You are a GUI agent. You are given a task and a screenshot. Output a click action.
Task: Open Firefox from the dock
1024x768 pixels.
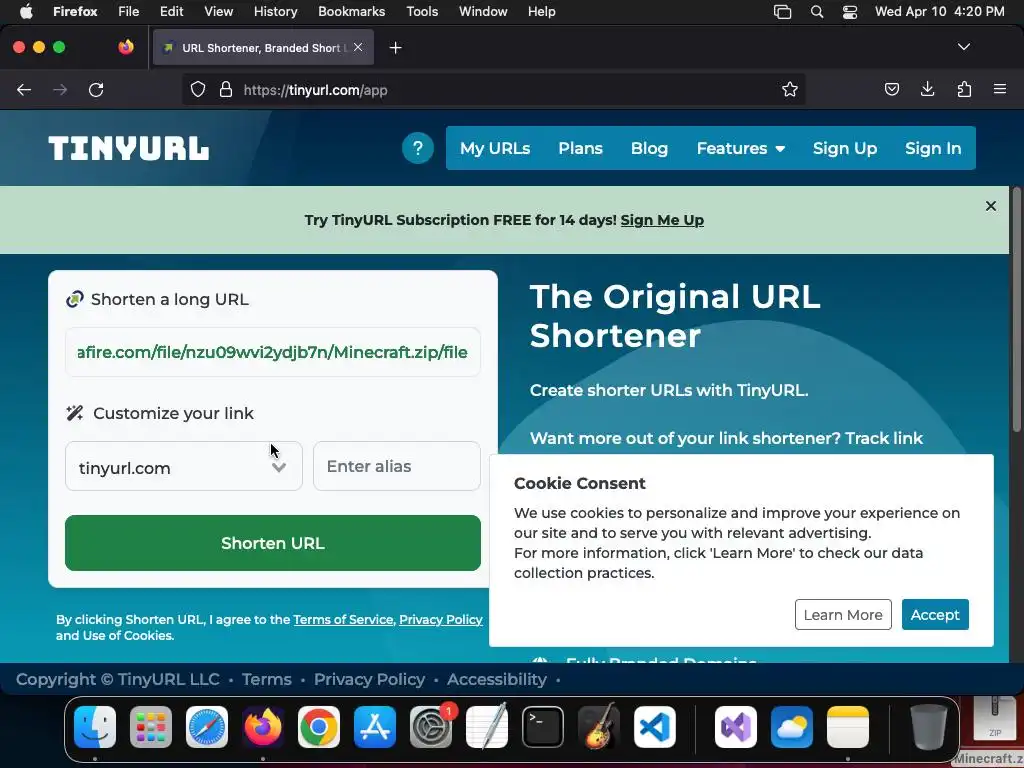pyautogui.click(x=263, y=727)
